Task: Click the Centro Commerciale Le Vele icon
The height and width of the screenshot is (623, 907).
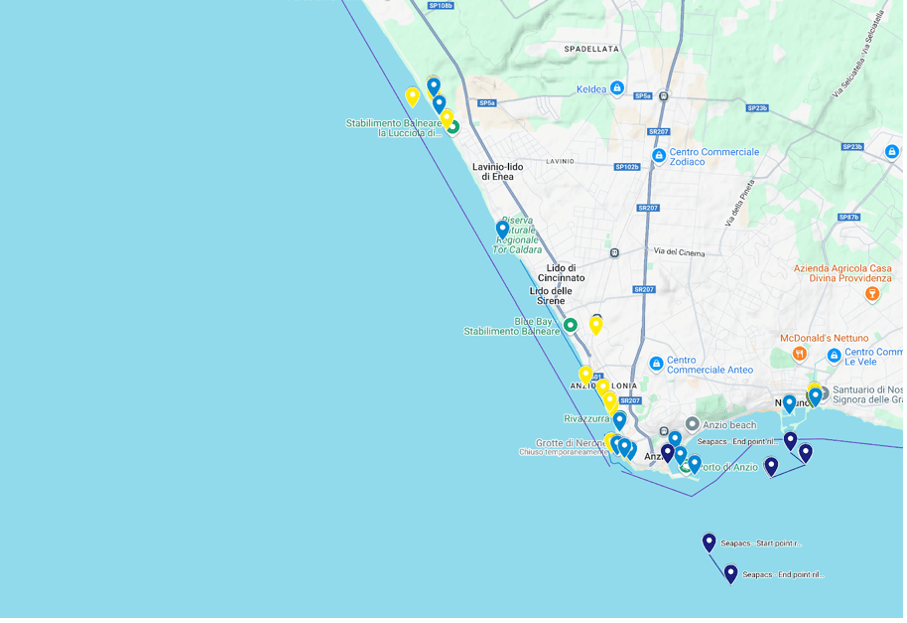Action: (834, 355)
